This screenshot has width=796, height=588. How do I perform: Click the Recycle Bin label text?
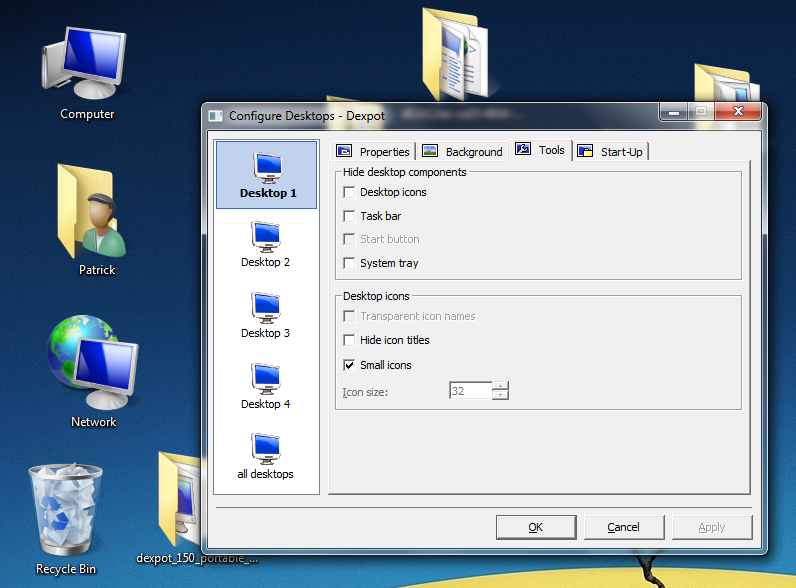point(66,569)
